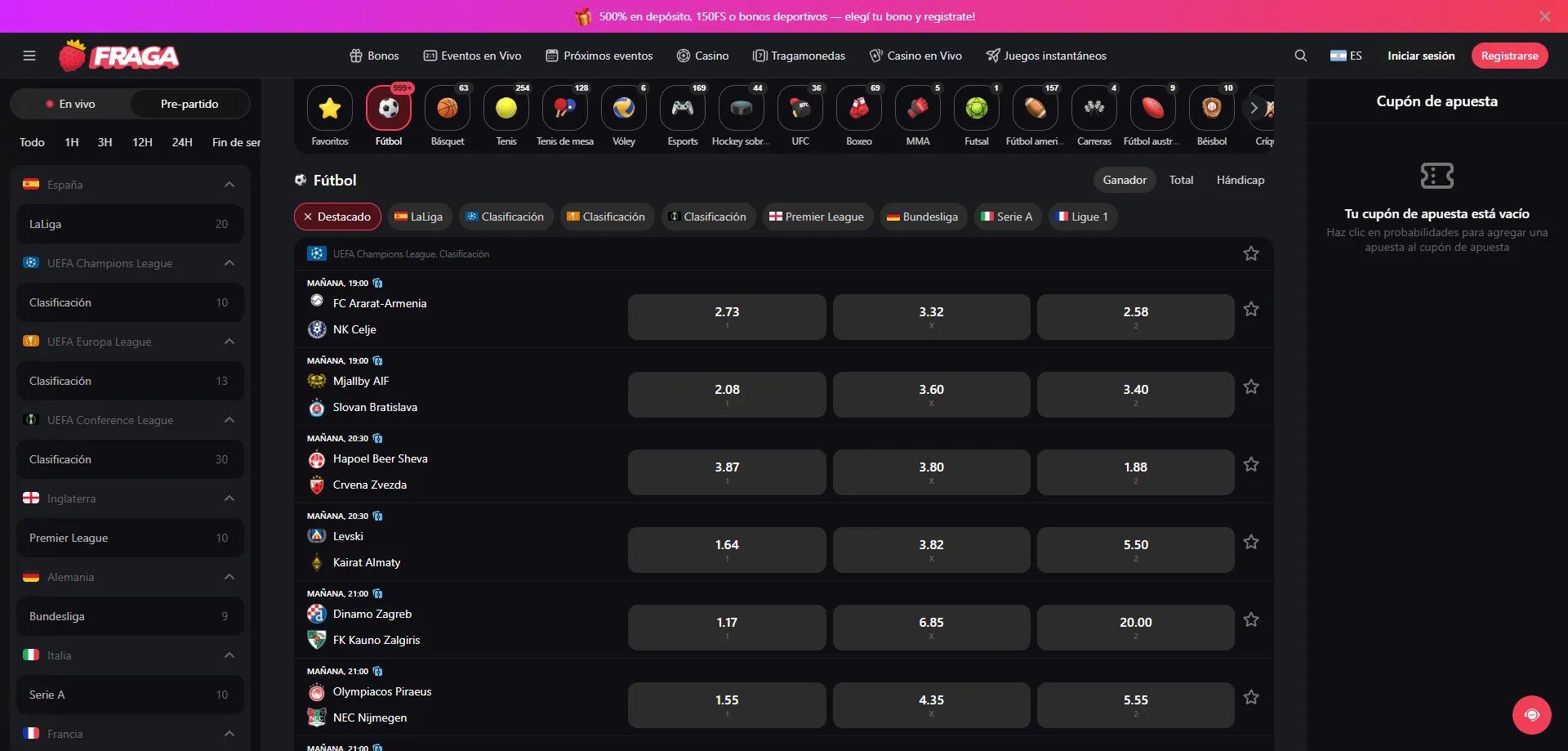Select the Tenis sport icon
Screen dimensions: 1568x751
pyautogui.click(x=506, y=108)
